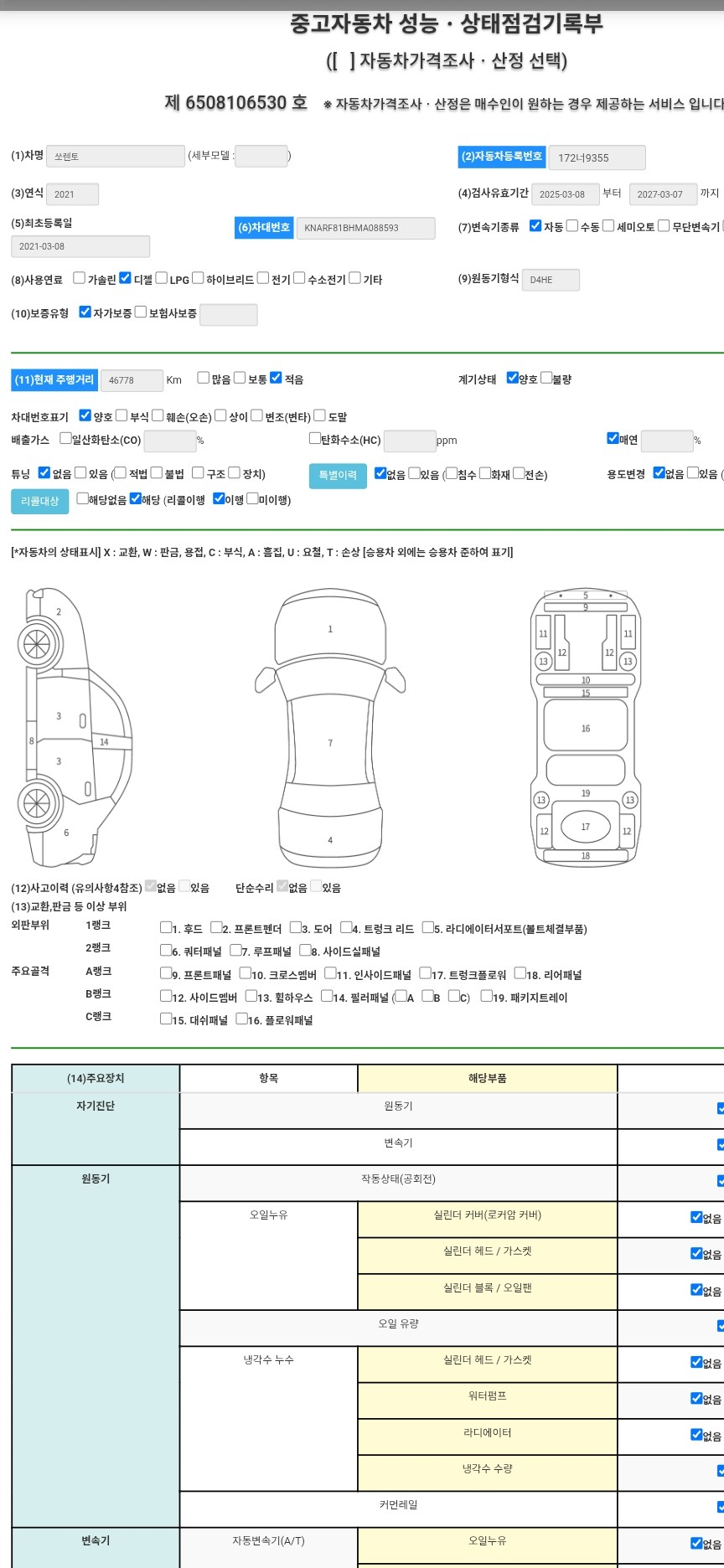Image resolution: width=724 pixels, height=1568 pixels.
Task: Check the 1. 후드 panel checkbox
Action: pos(166,927)
